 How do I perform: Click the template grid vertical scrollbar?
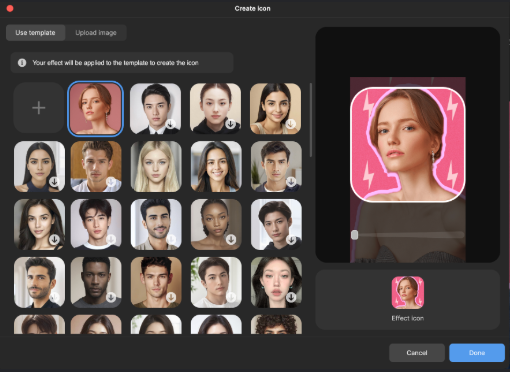click(x=311, y=120)
